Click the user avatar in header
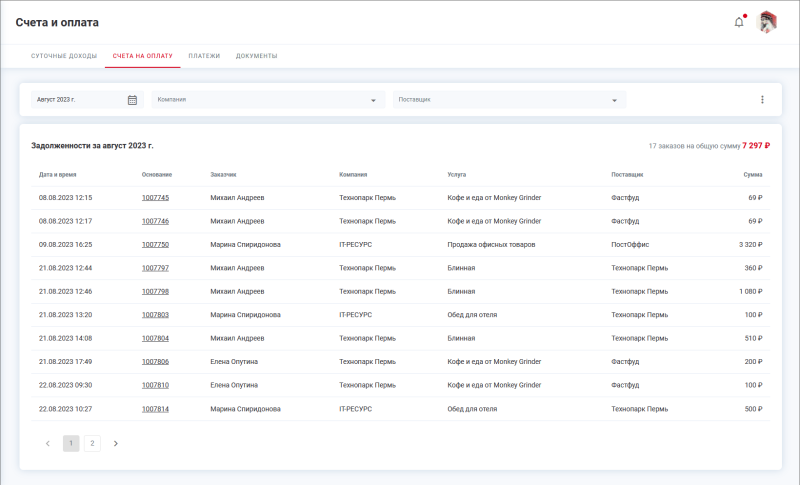Image resolution: width=800 pixels, height=485 pixels. tap(768, 22)
